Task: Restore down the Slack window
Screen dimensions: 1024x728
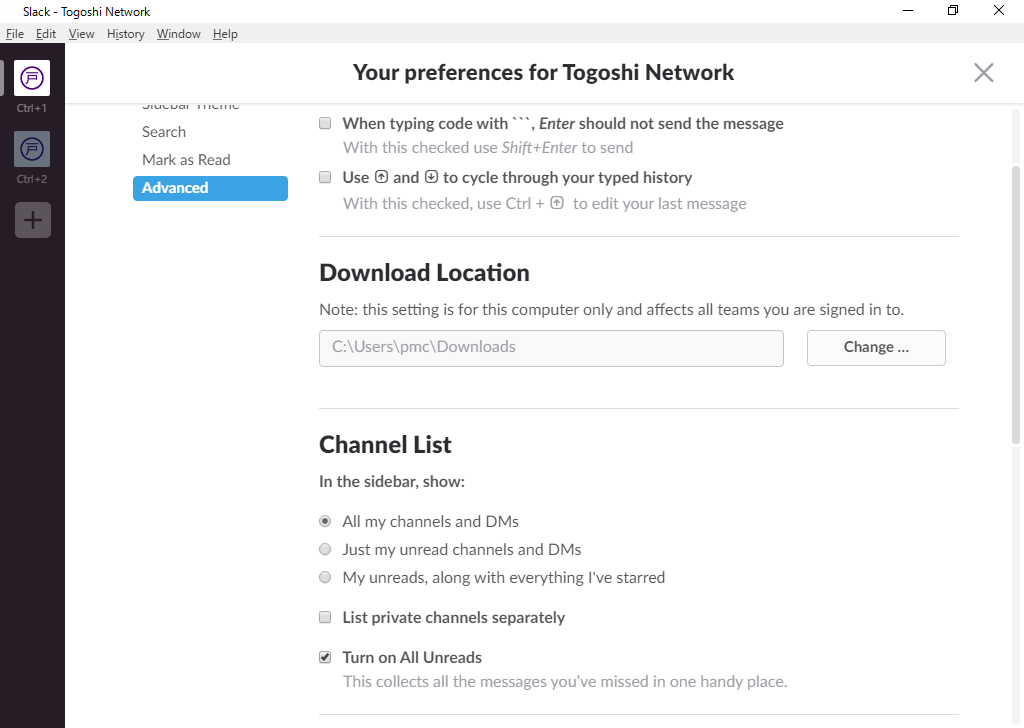Action: point(953,11)
